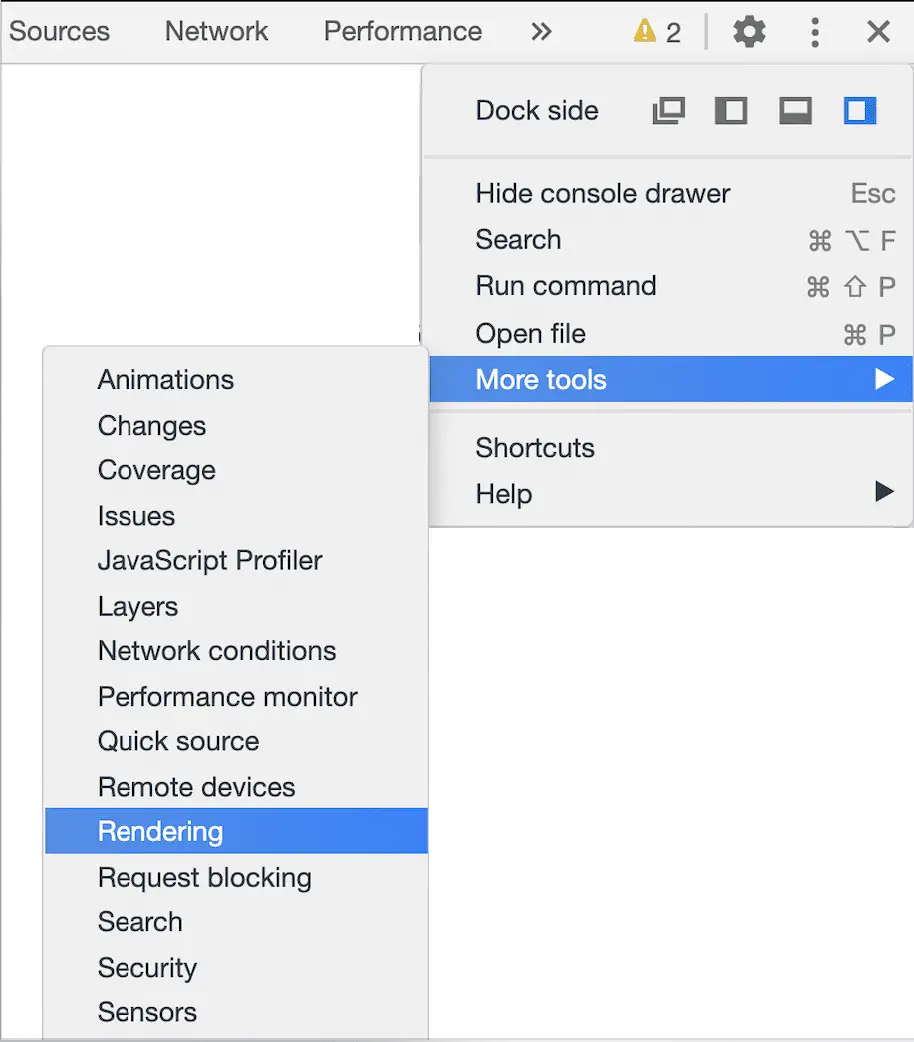The height and width of the screenshot is (1042, 914).
Task: Select Sensors from the submenu
Action: [x=147, y=1012]
